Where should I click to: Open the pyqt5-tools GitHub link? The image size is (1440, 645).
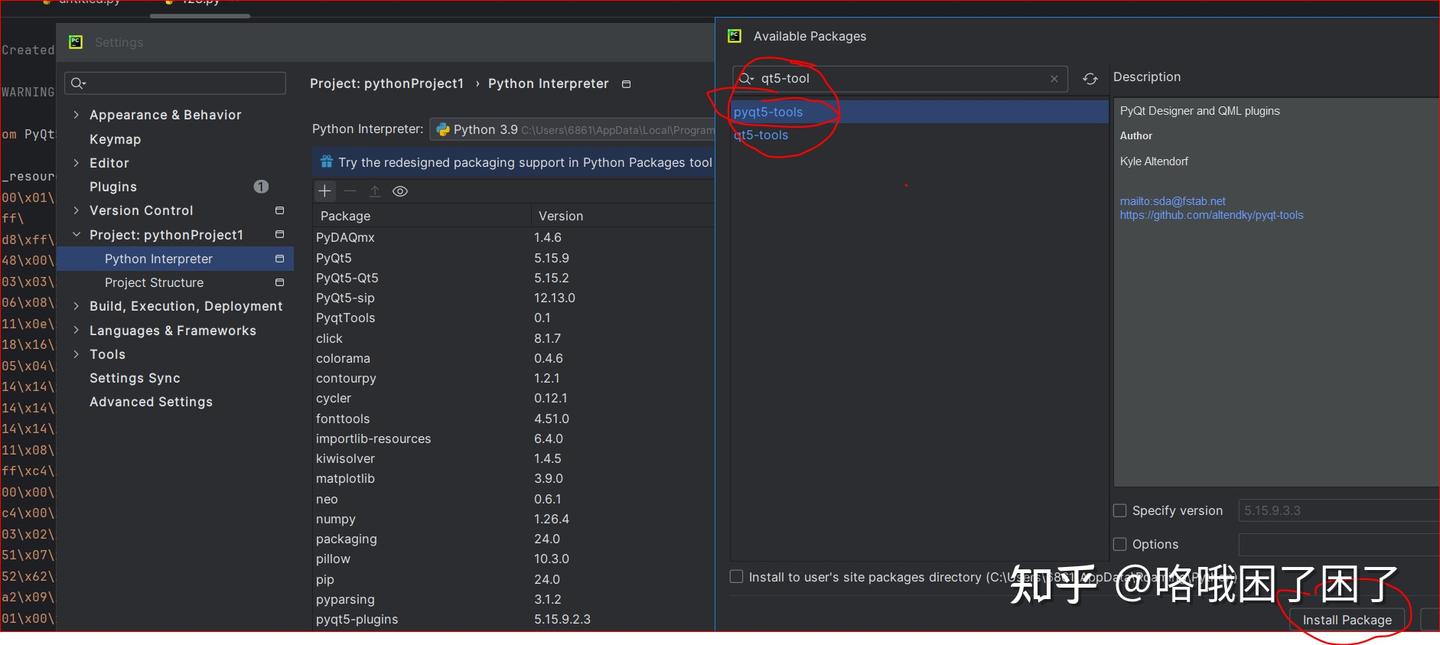[1211, 214]
